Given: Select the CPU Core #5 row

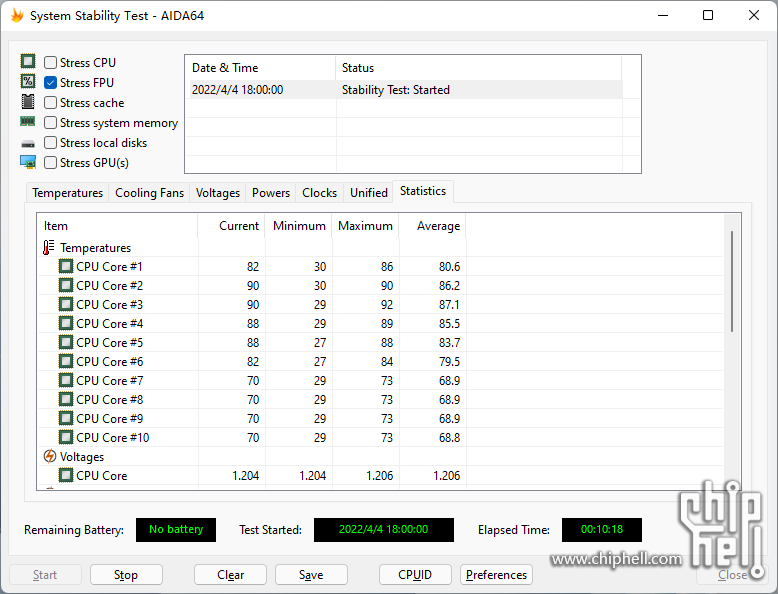Looking at the screenshot, I should [x=109, y=343].
